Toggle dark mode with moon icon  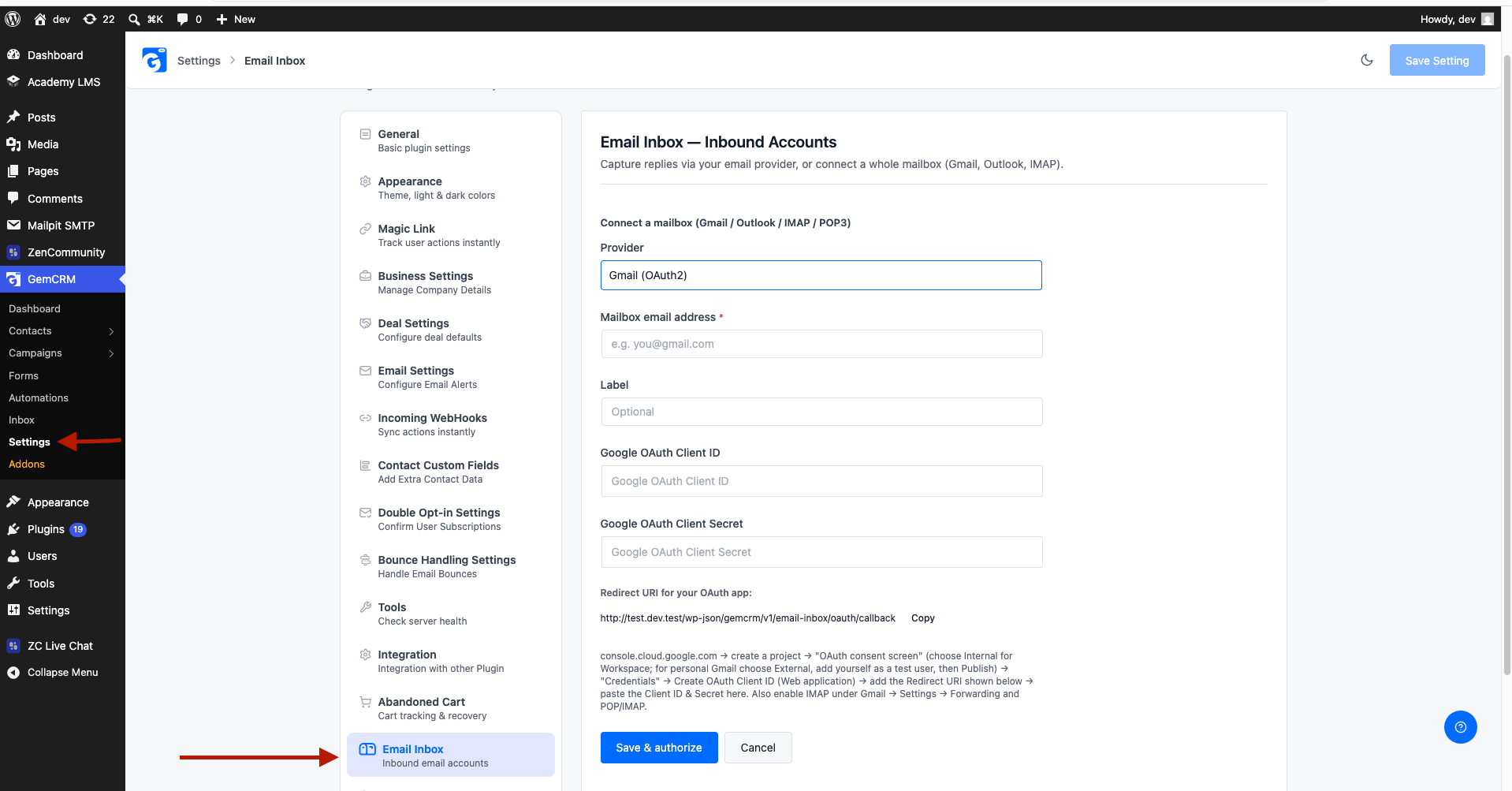(x=1367, y=60)
